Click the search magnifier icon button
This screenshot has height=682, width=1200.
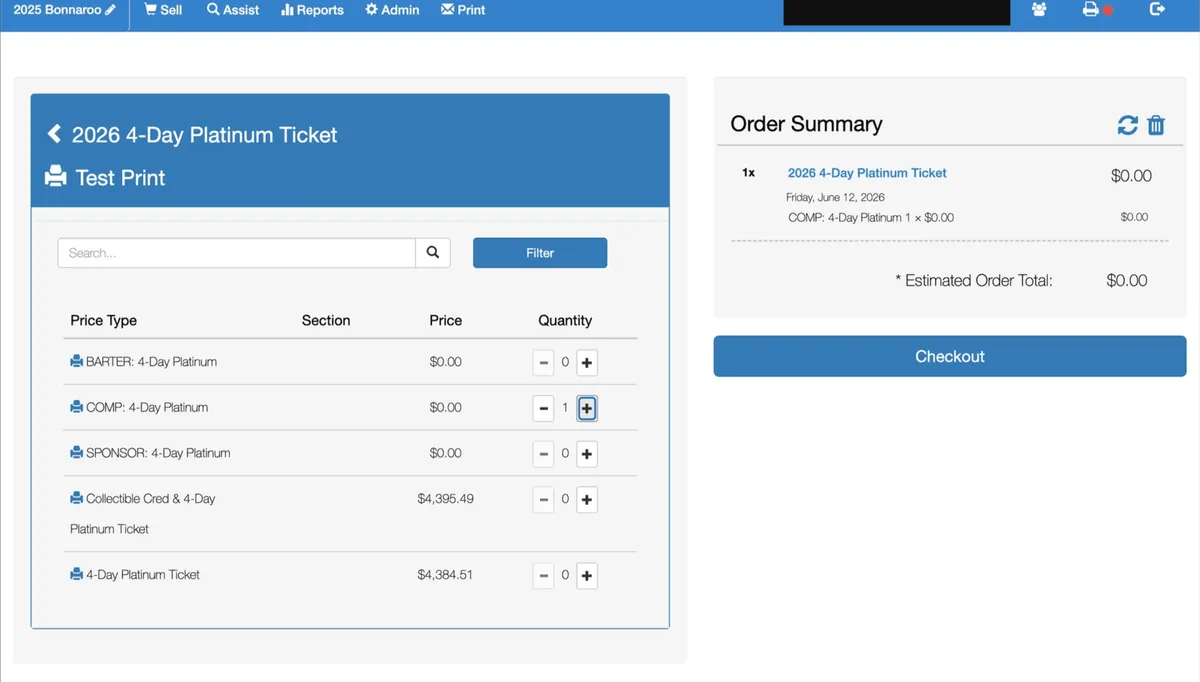433,253
